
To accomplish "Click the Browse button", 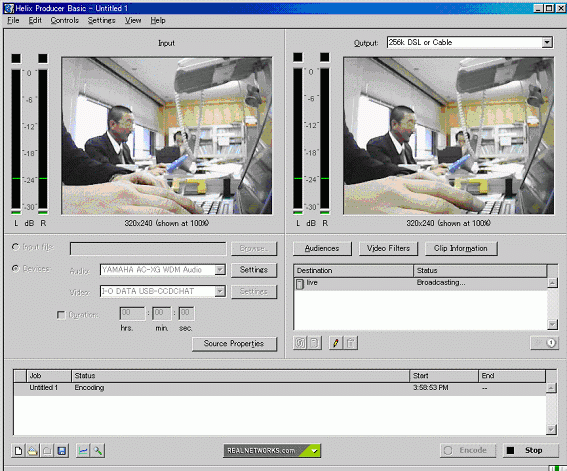I will click(x=254, y=248).
